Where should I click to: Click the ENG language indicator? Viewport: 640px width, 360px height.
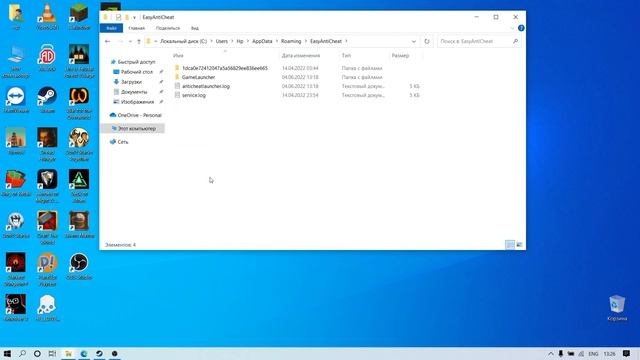coord(593,353)
